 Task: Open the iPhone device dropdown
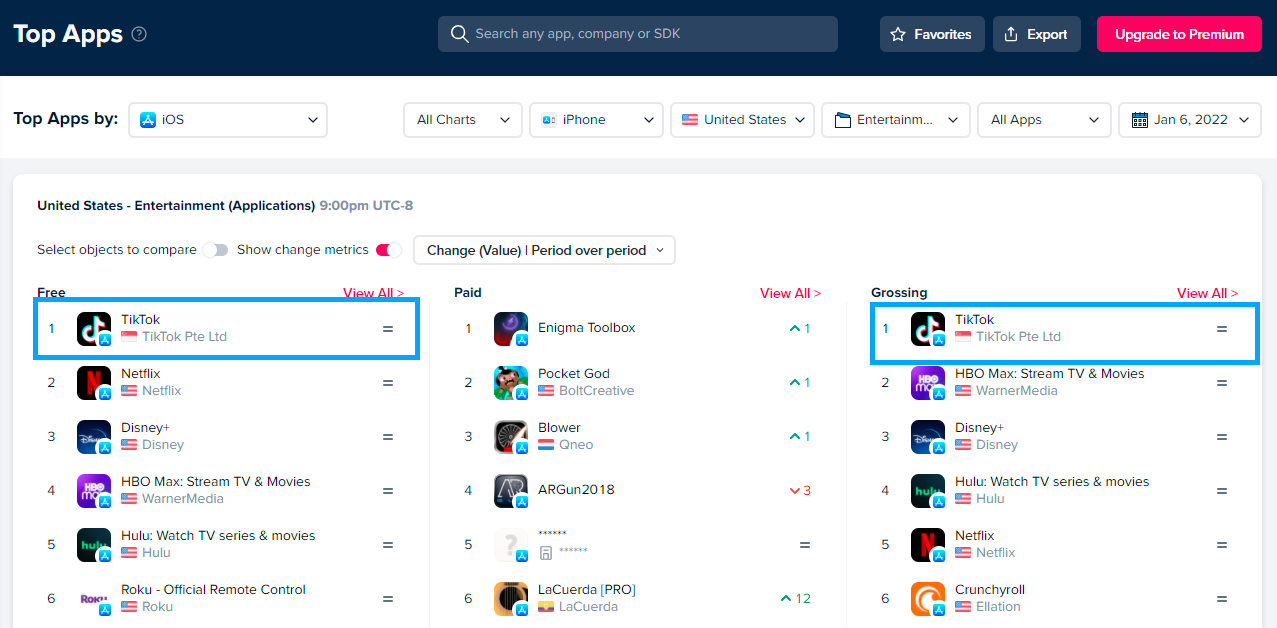coord(597,120)
